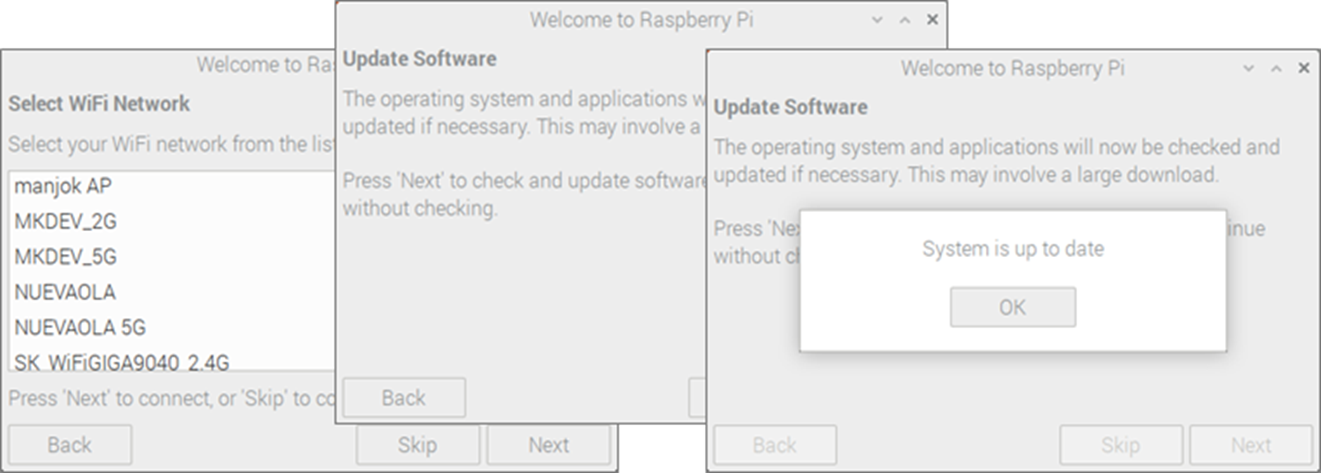Click the 'Update Software' heading in the middle window
The image size is (1321, 473).
420,59
